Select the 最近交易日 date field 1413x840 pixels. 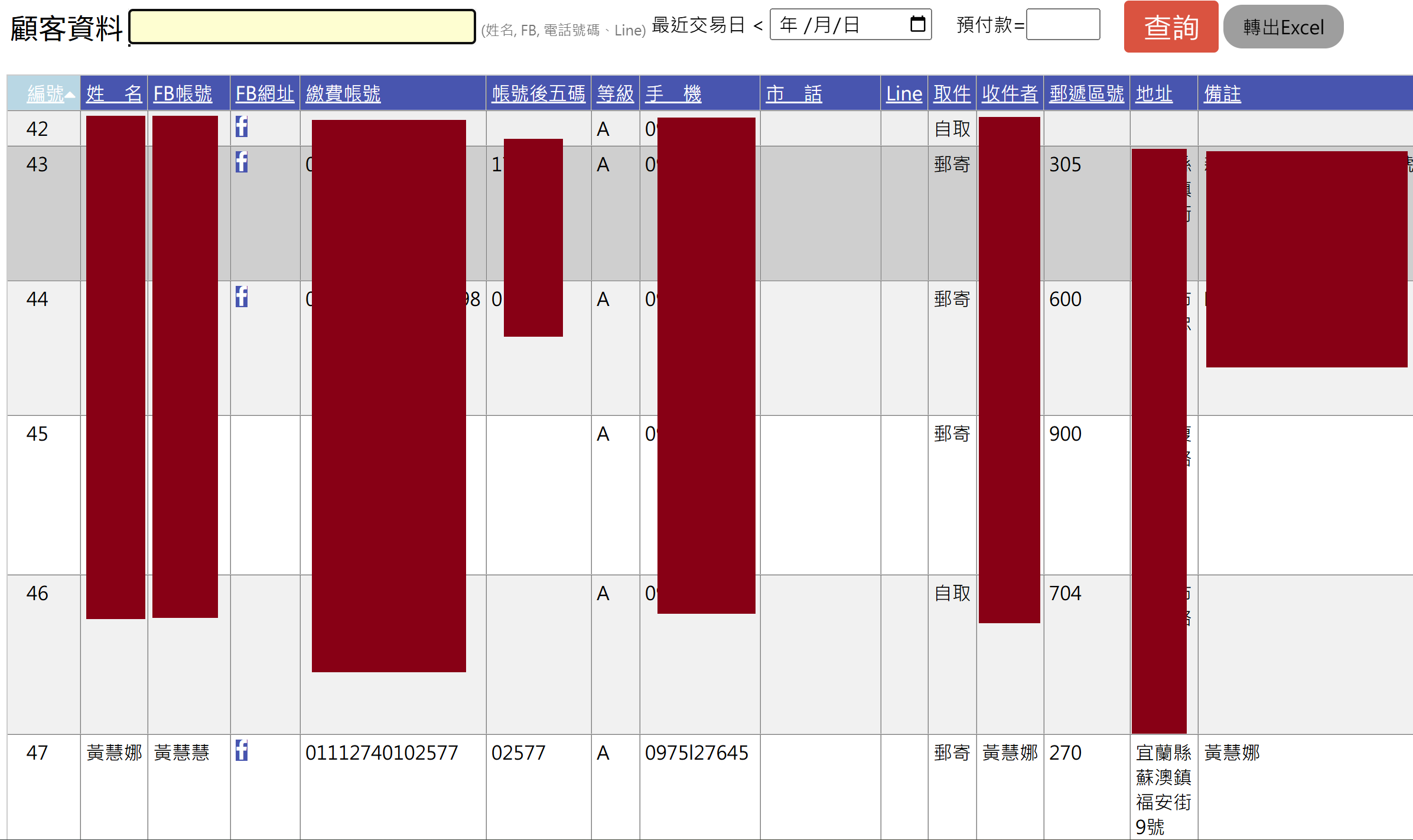coord(851,24)
